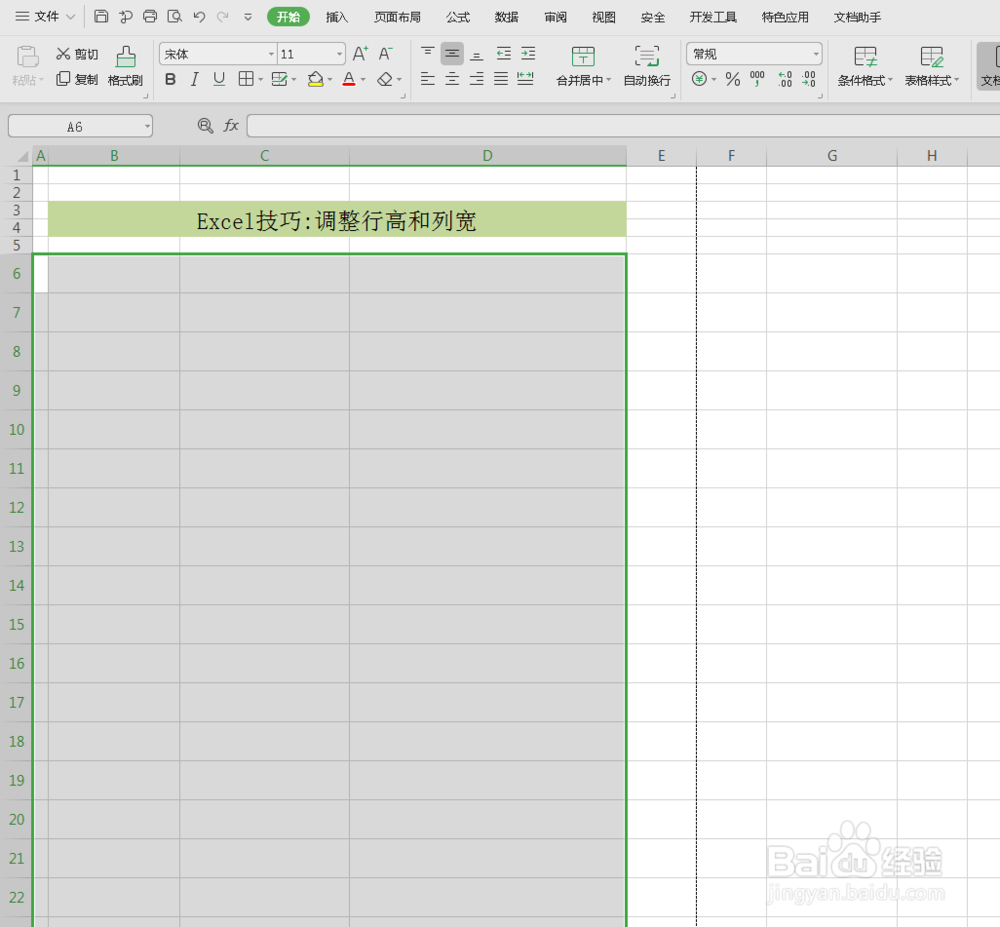Open the font size dropdown 11

[339, 54]
